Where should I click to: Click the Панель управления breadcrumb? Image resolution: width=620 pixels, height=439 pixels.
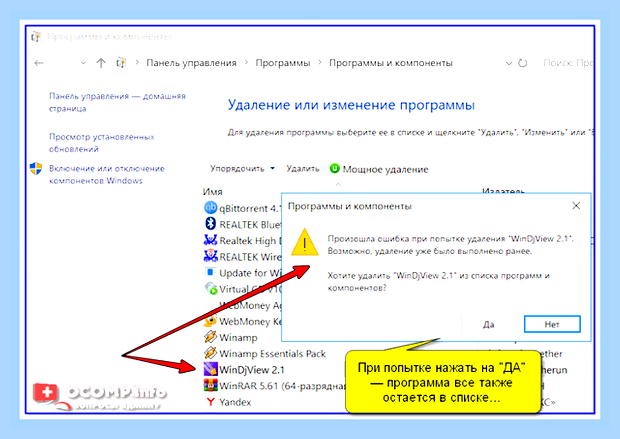(x=191, y=63)
